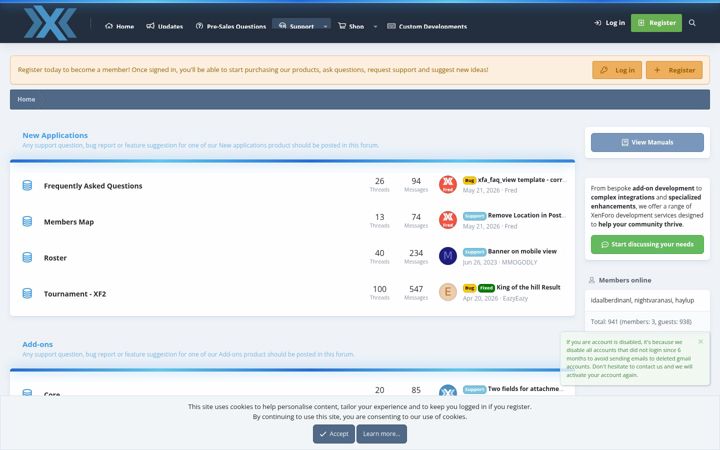Screen dimensions: 720x450
Task: Open MMOGODLY's avatar in the Roster row
Action: 448,256
